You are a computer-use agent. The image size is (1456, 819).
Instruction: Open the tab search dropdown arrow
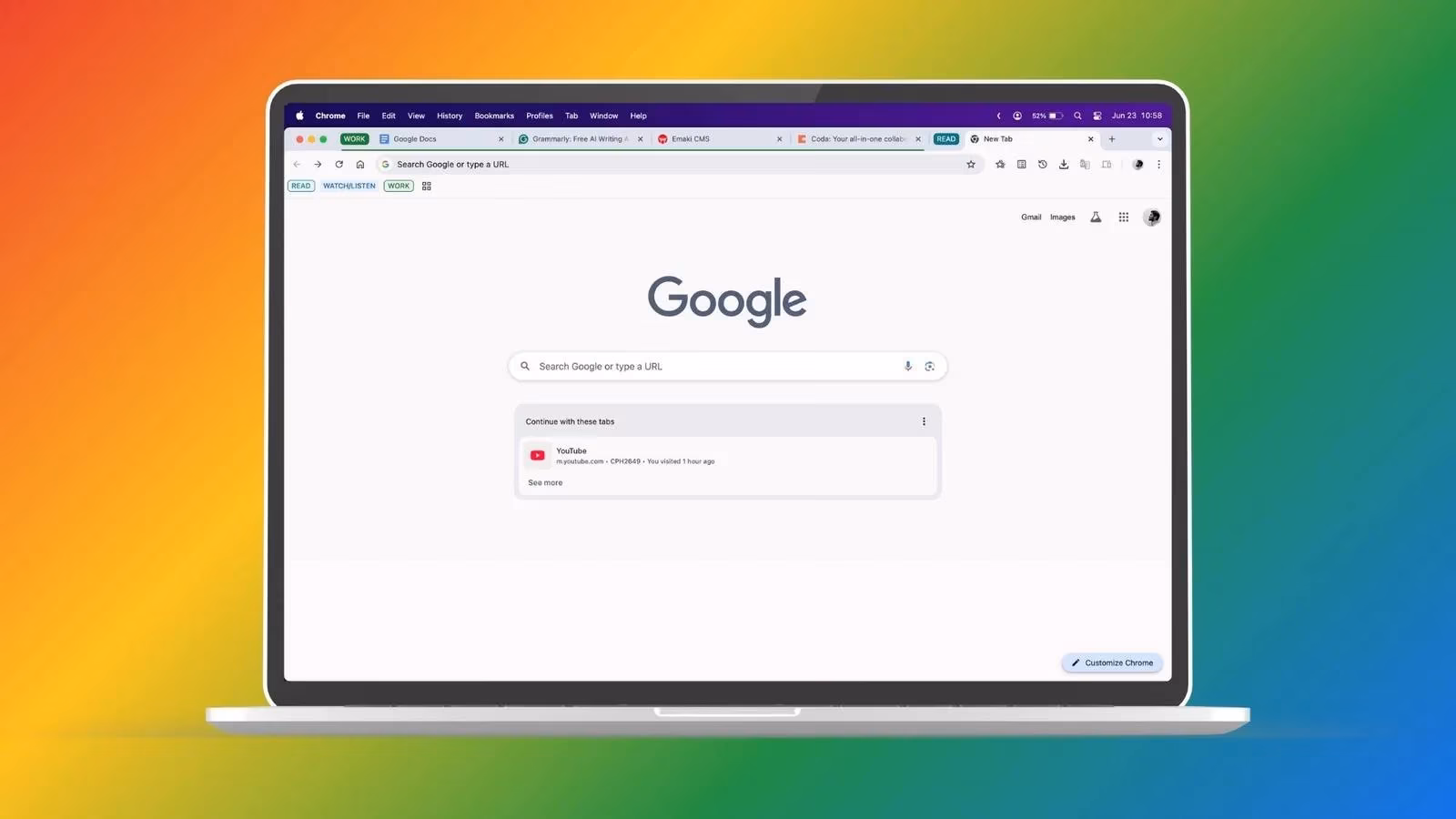pos(1159,139)
